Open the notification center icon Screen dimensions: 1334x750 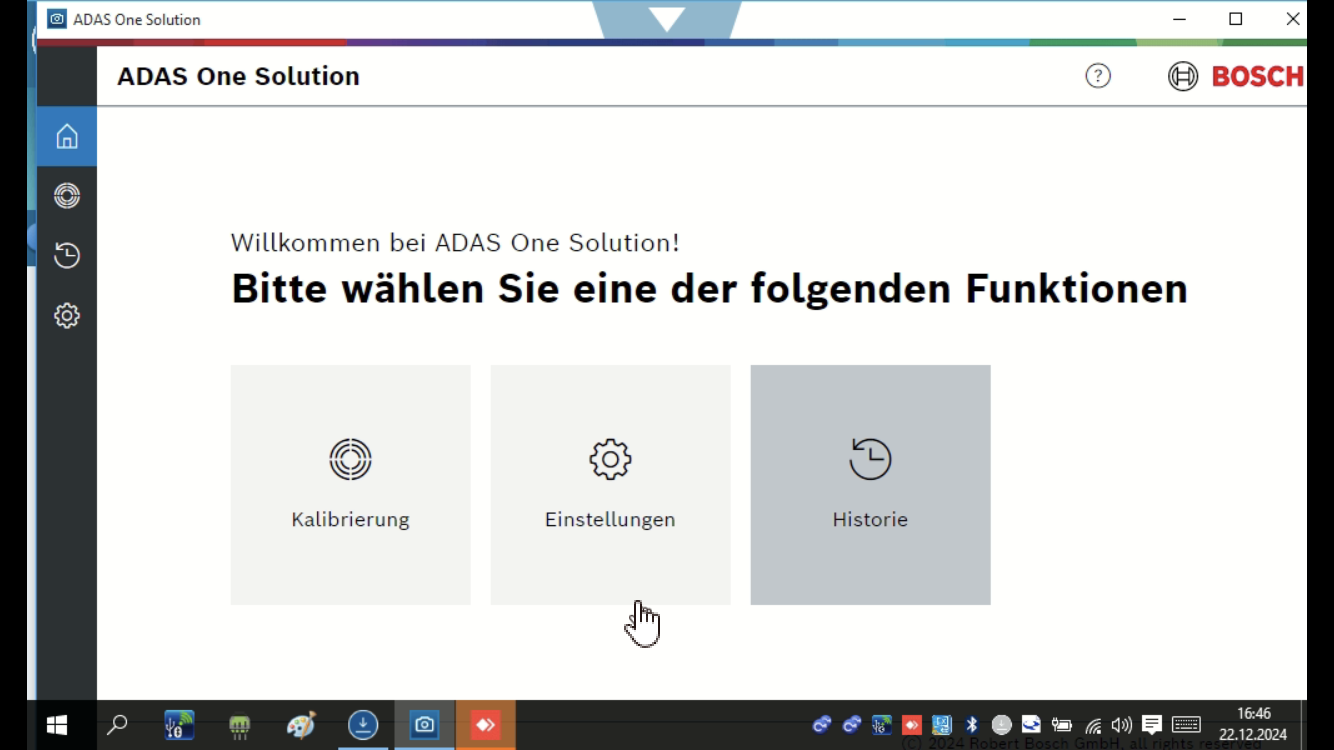[1152, 725]
